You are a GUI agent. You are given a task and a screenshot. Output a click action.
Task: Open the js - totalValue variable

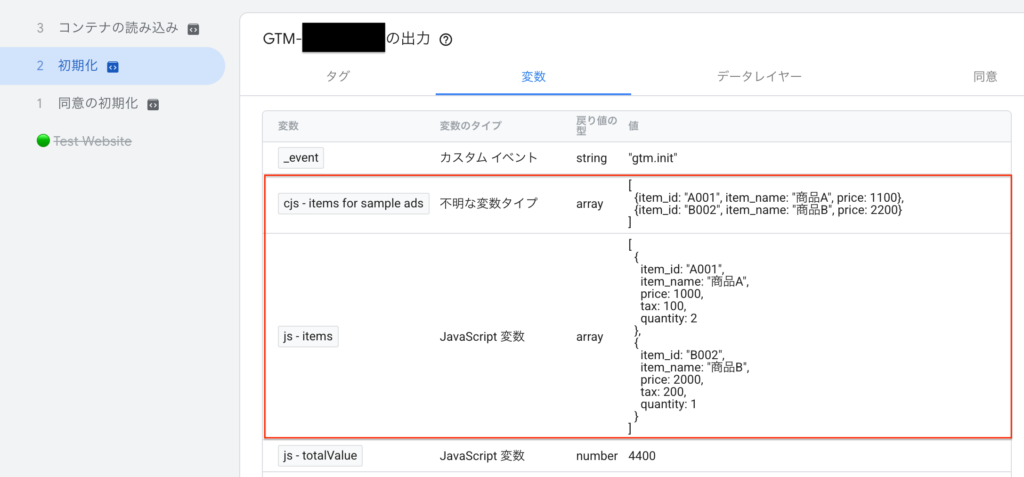(x=320, y=456)
